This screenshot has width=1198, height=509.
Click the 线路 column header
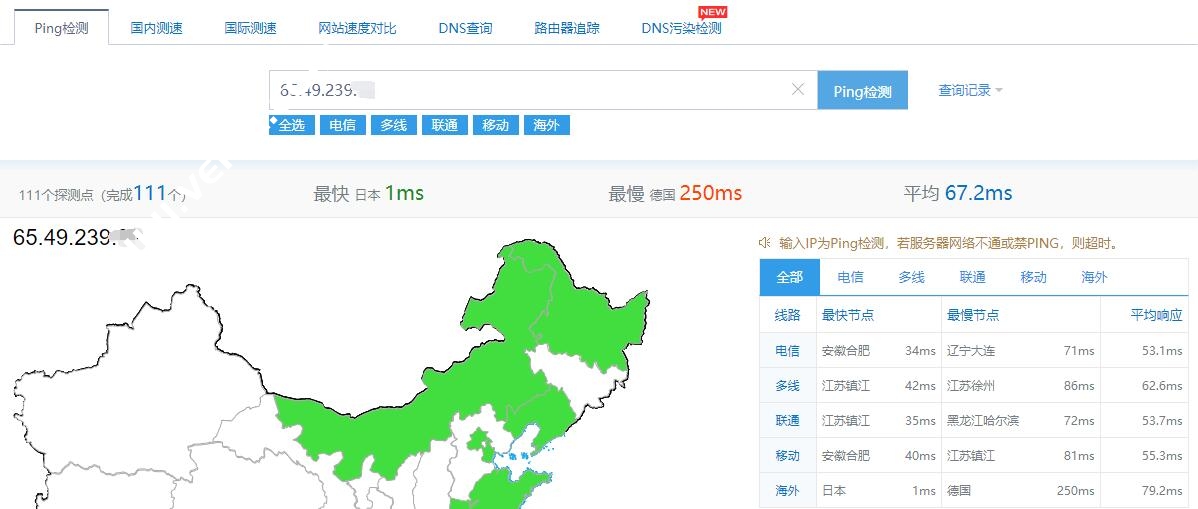(788, 315)
